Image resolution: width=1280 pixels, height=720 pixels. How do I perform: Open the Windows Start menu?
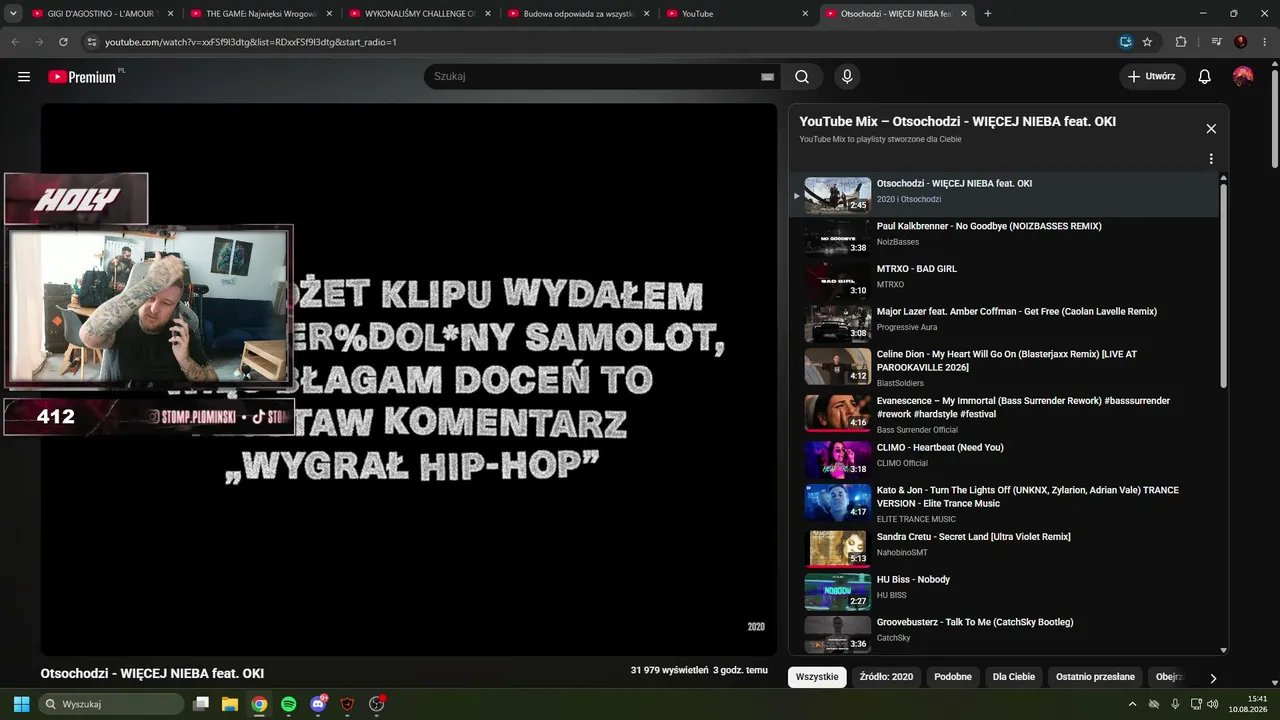(21, 704)
